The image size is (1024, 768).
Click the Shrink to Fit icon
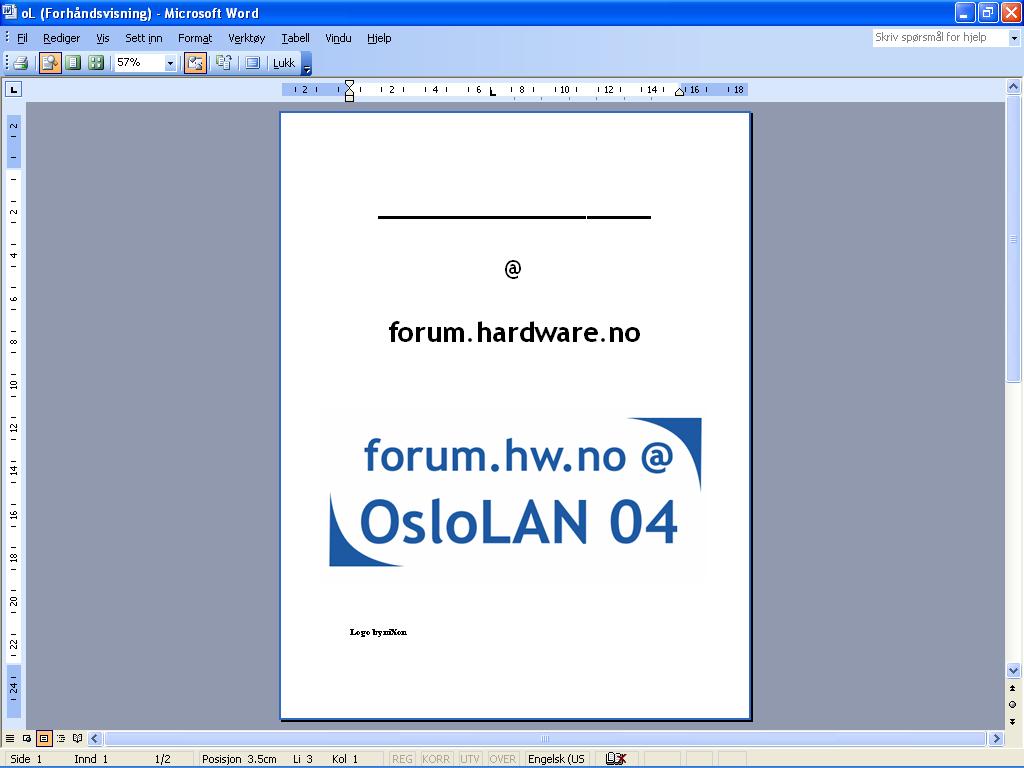pyautogui.click(x=224, y=63)
